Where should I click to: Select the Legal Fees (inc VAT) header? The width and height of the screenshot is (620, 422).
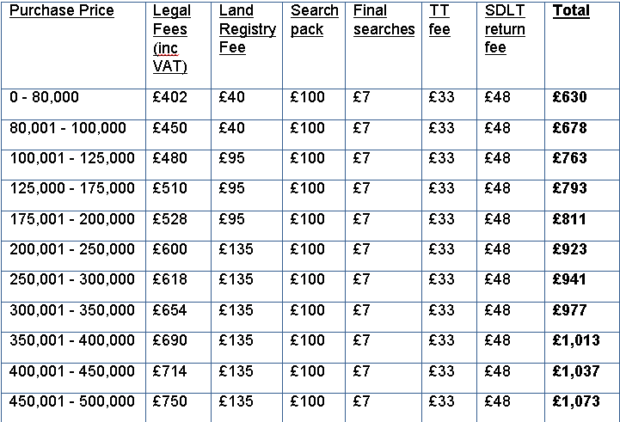172,38
